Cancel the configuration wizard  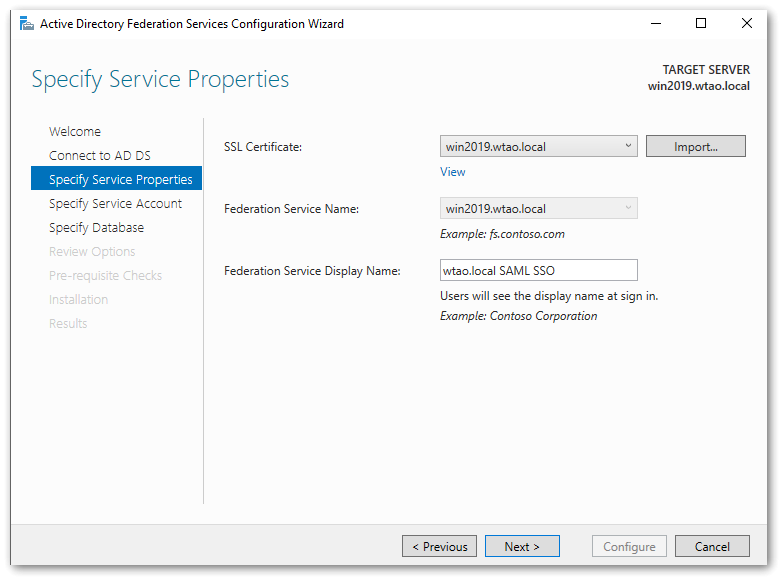[712, 547]
